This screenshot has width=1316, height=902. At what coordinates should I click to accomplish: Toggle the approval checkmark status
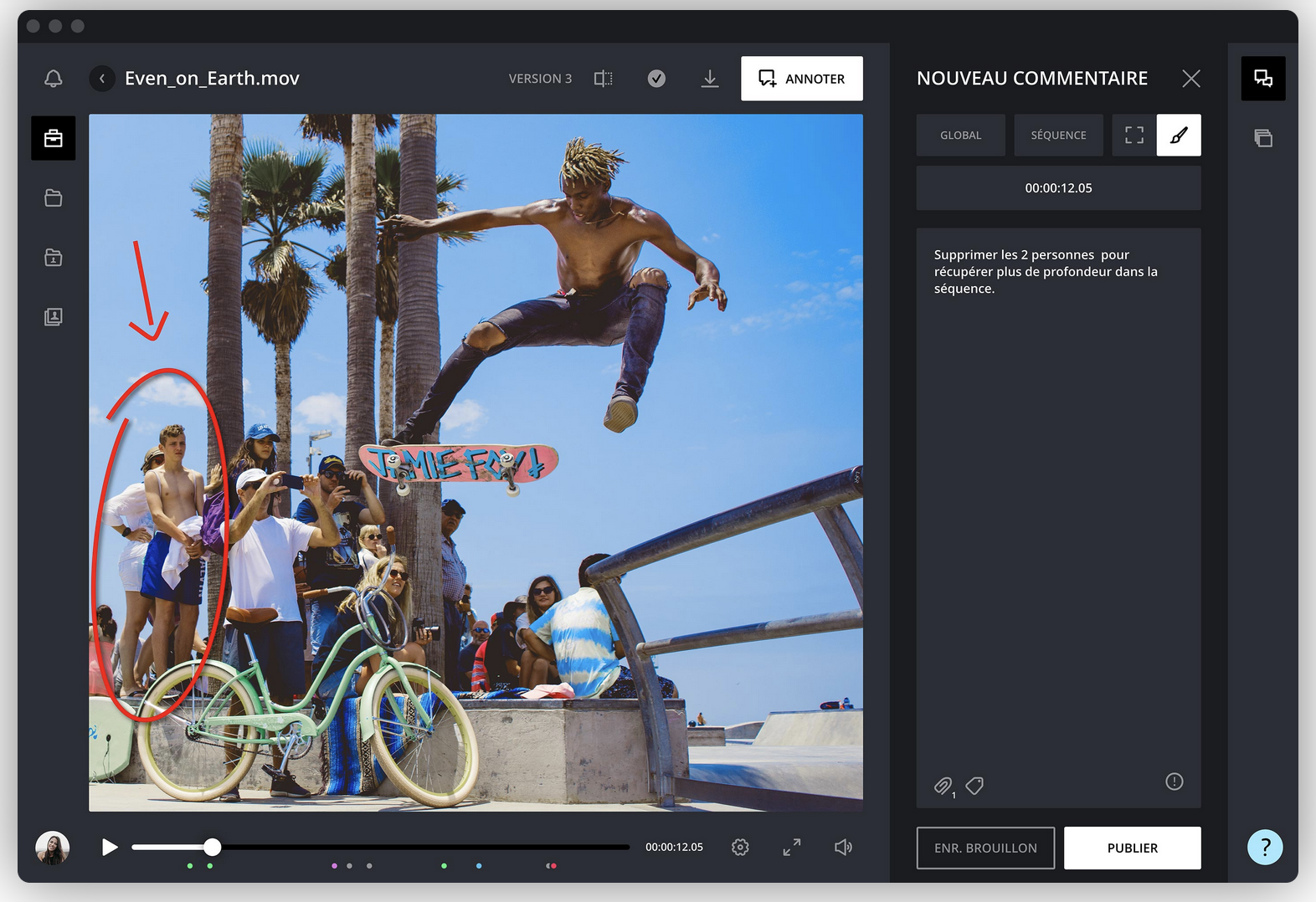(656, 79)
